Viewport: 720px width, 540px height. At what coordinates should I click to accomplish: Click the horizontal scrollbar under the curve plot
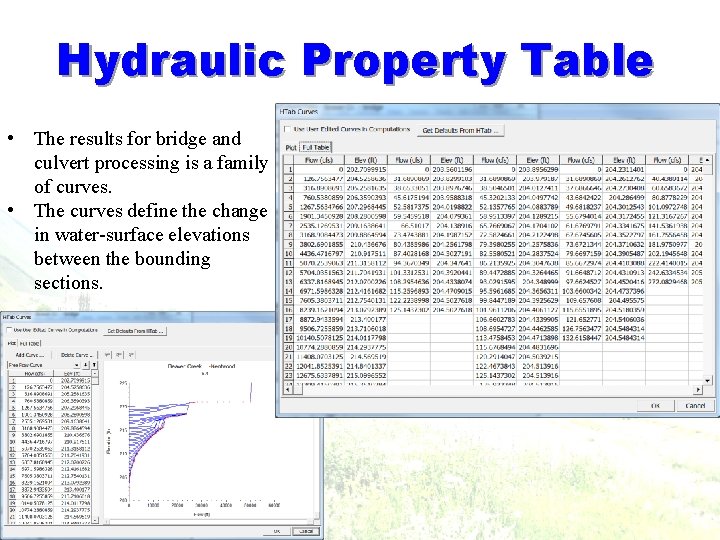point(211,522)
